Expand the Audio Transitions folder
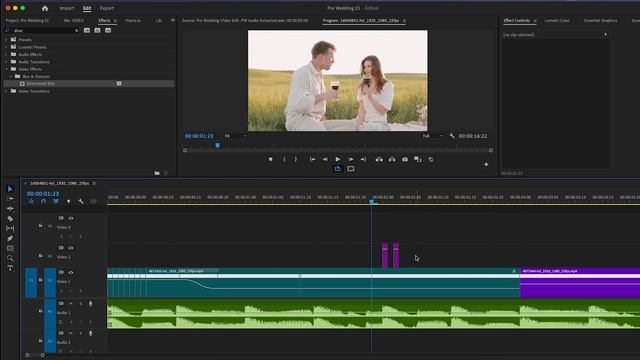The height and width of the screenshot is (360, 640). (6, 62)
